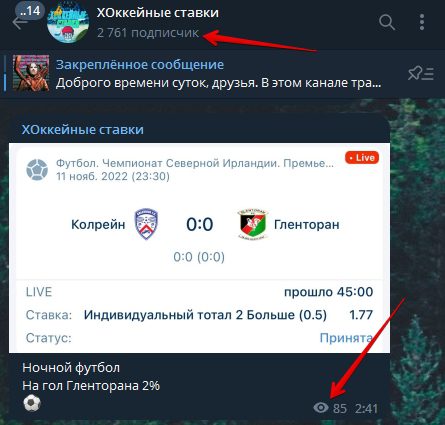Open the three-dot channel menu
The width and height of the screenshot is (445, 425).
coord(422,22)
